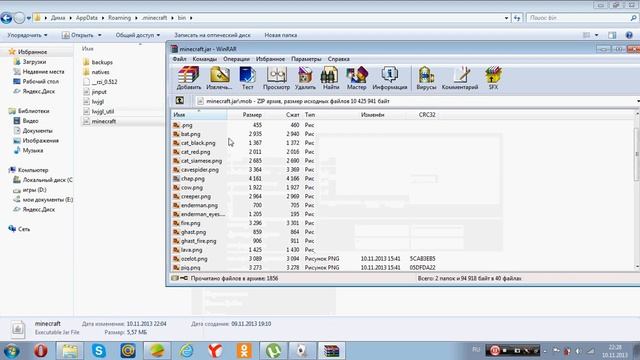Select ghast_fire.png file
Screen dimensions: 640x360
click(x=198, y=241)
